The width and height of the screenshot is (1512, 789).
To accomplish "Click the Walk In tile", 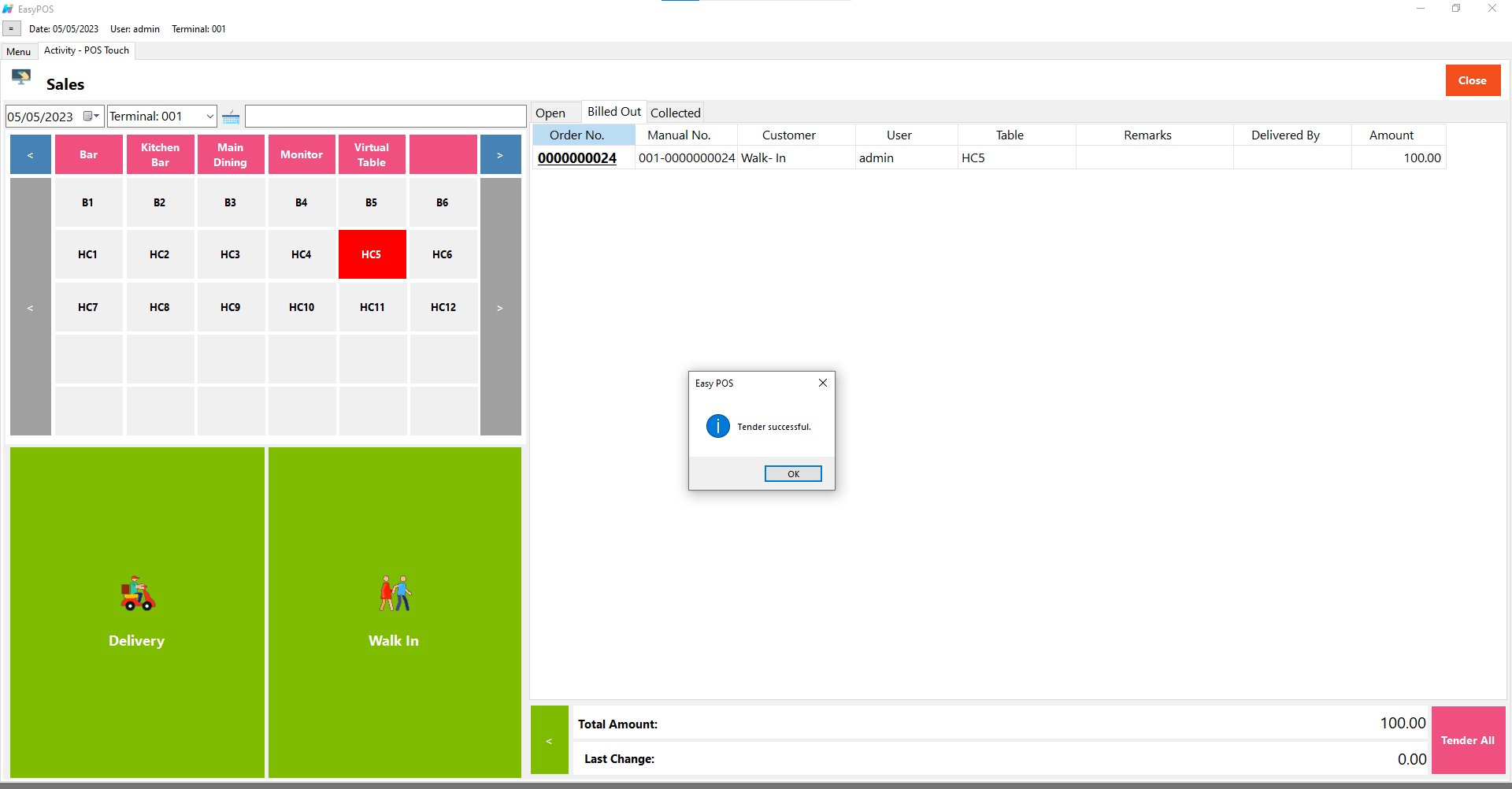I will tap(395, 613).
